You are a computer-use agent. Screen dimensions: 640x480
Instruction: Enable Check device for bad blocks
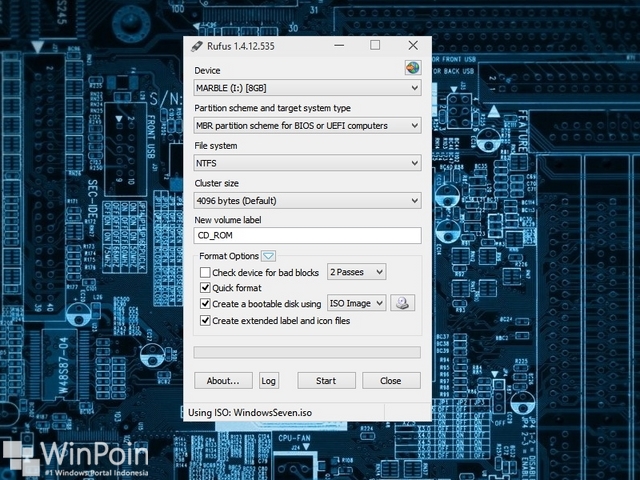(205, 272)
